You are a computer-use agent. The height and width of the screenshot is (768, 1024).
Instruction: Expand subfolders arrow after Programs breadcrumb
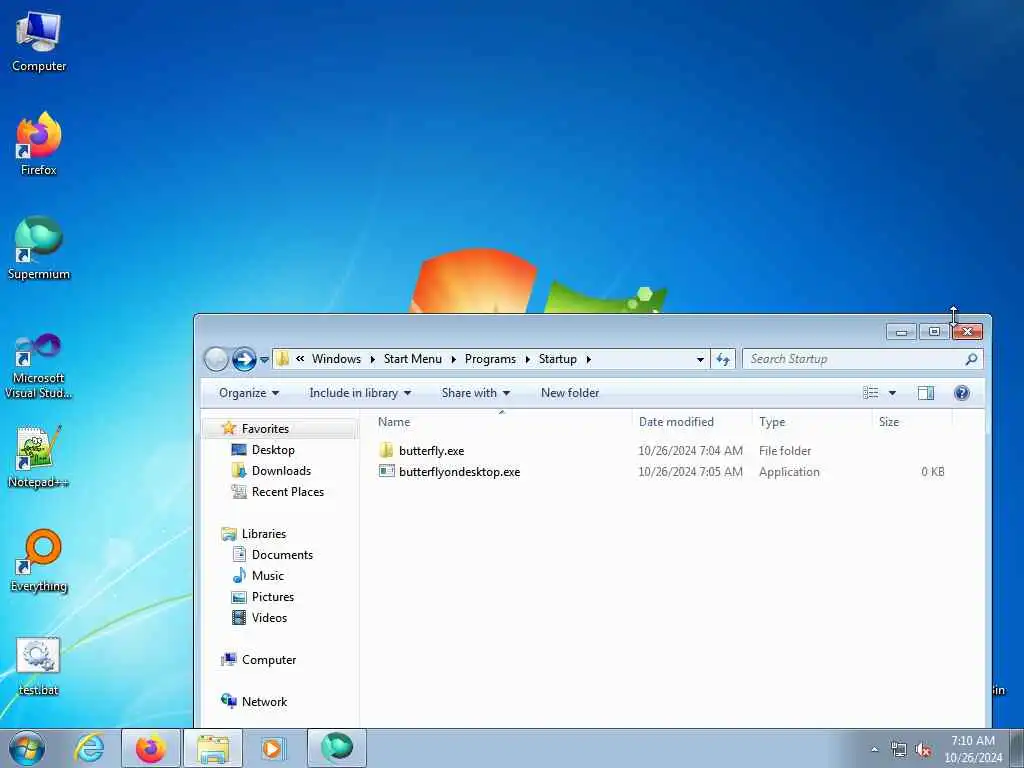pos(528,359)
